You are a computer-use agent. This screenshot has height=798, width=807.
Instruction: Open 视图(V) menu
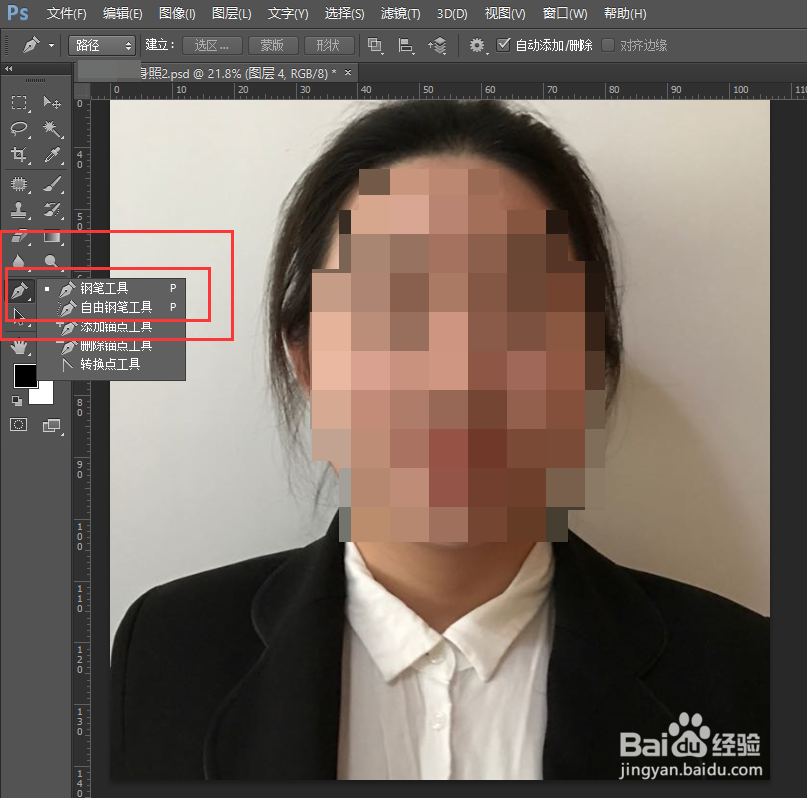click(505, 13)
